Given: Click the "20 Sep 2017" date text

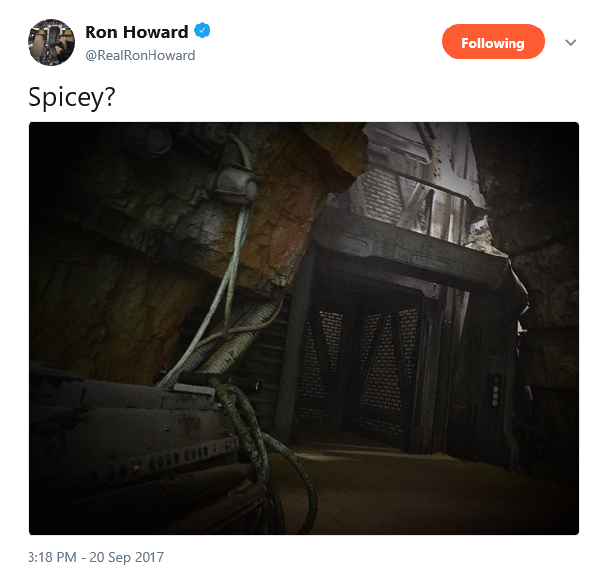Looking at the screenshot, I should pos(126,557).
